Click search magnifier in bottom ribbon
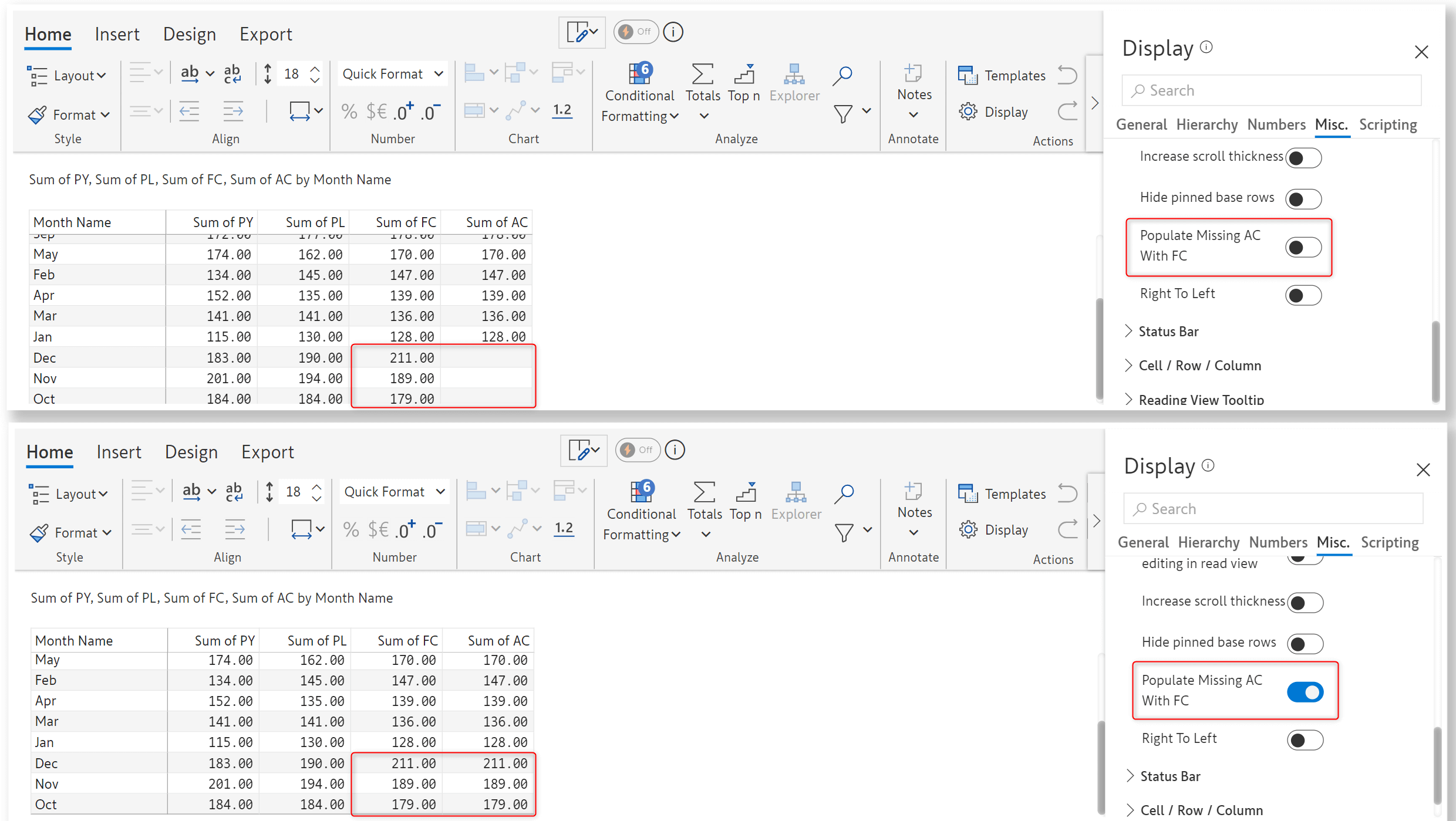 click(x=844, y=494)
